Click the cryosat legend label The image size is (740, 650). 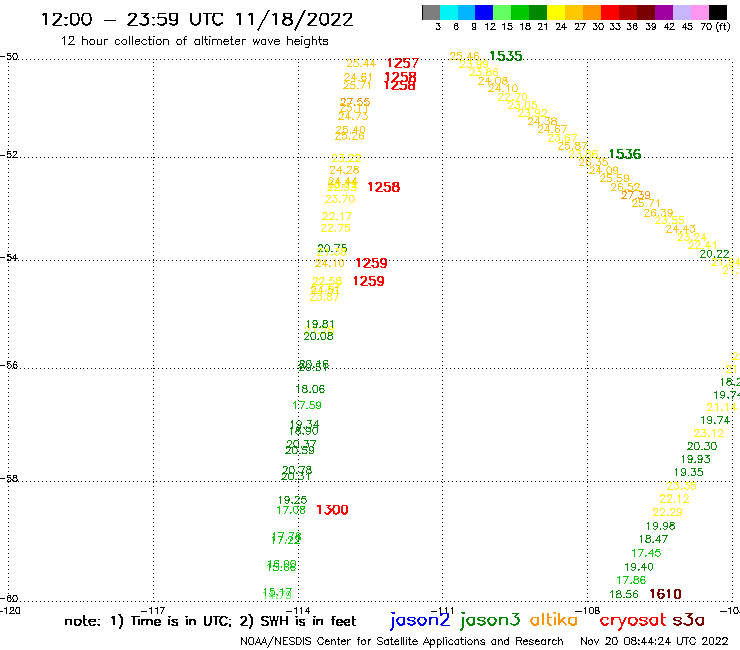[632, 620]
